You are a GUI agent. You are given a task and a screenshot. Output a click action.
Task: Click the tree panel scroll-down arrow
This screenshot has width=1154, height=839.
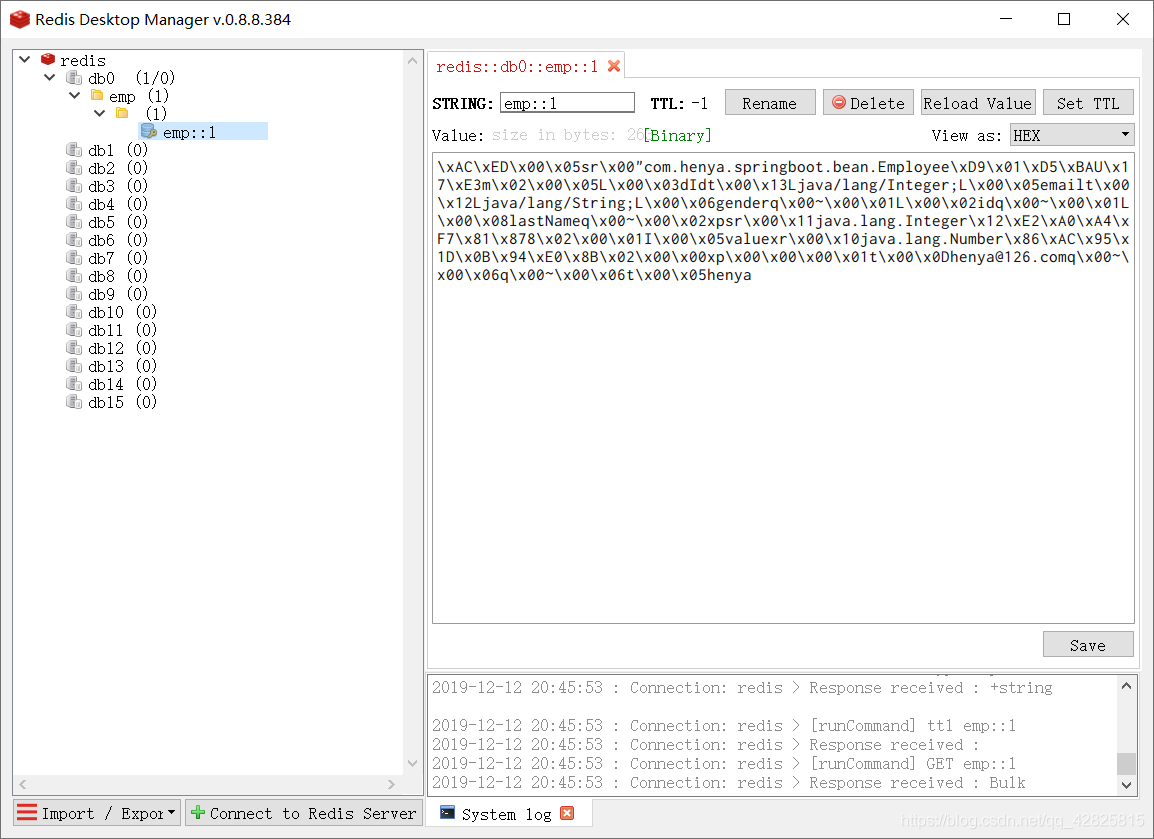[412, 763]
